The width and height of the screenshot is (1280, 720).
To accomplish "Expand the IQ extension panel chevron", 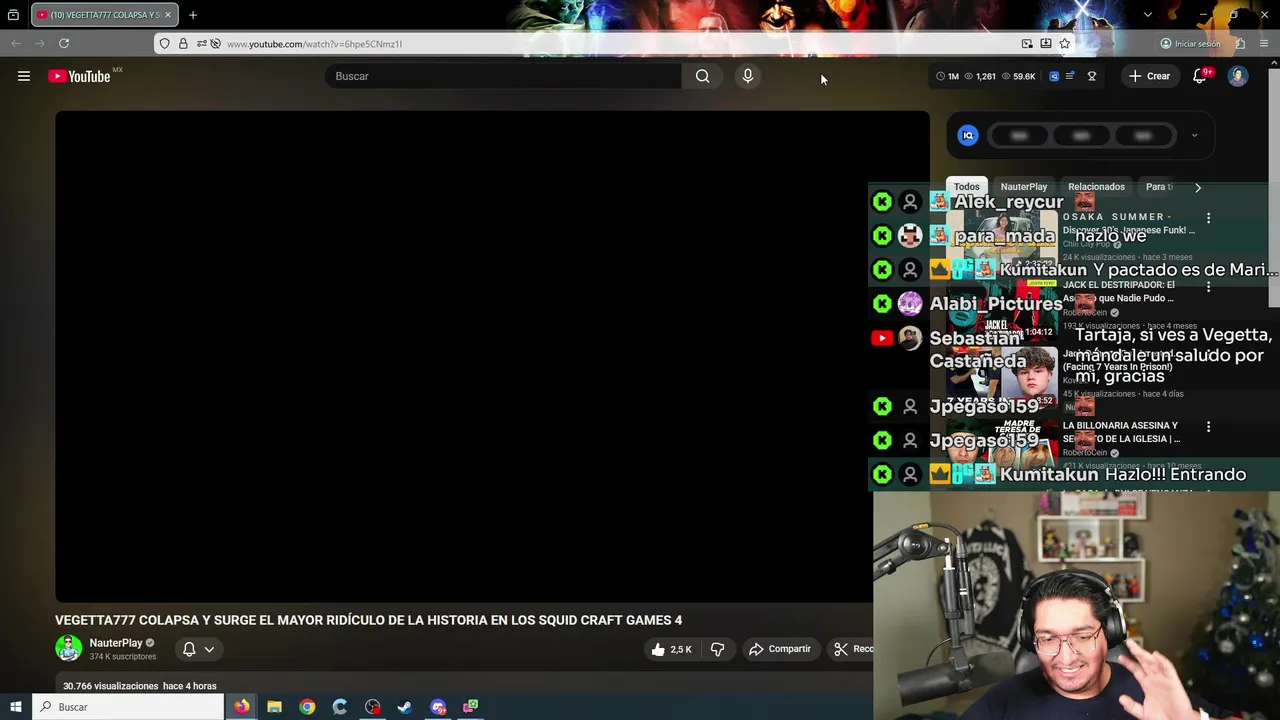I will click(1194, 136).
